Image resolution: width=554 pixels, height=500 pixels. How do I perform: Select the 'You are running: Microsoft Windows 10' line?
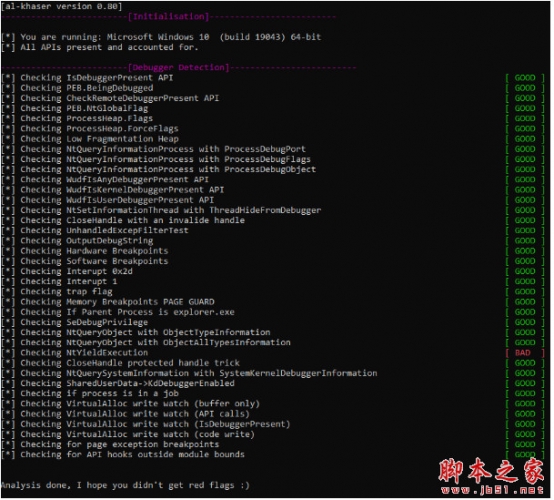(x=161, y=37)
